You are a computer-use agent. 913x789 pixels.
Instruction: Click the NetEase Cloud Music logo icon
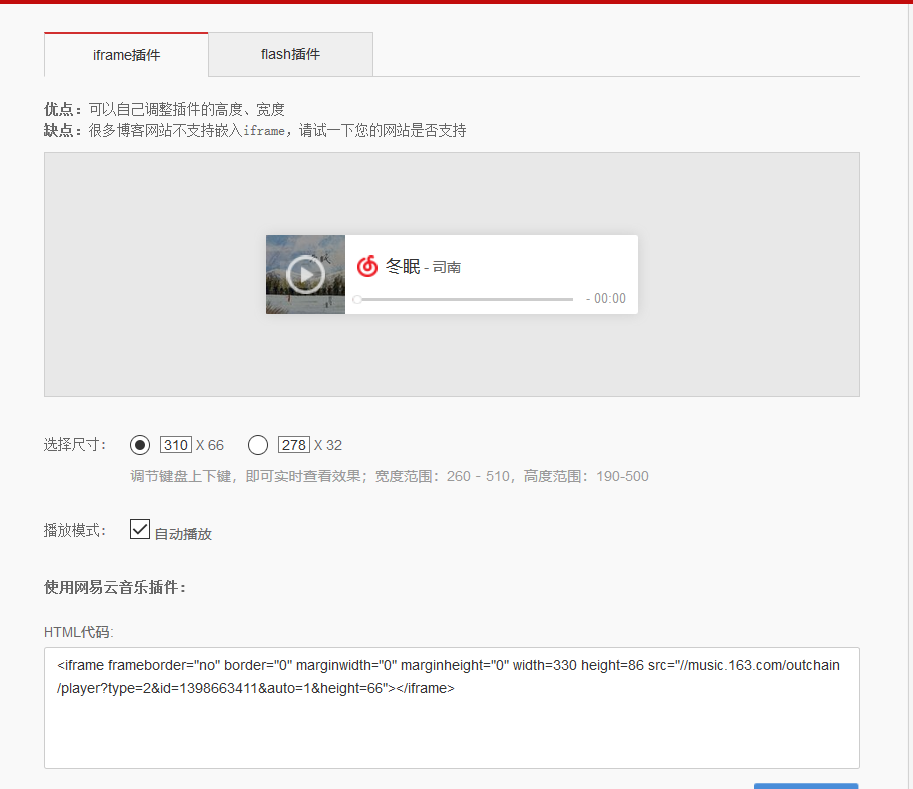pyautogui.click(x=367, y=266)
